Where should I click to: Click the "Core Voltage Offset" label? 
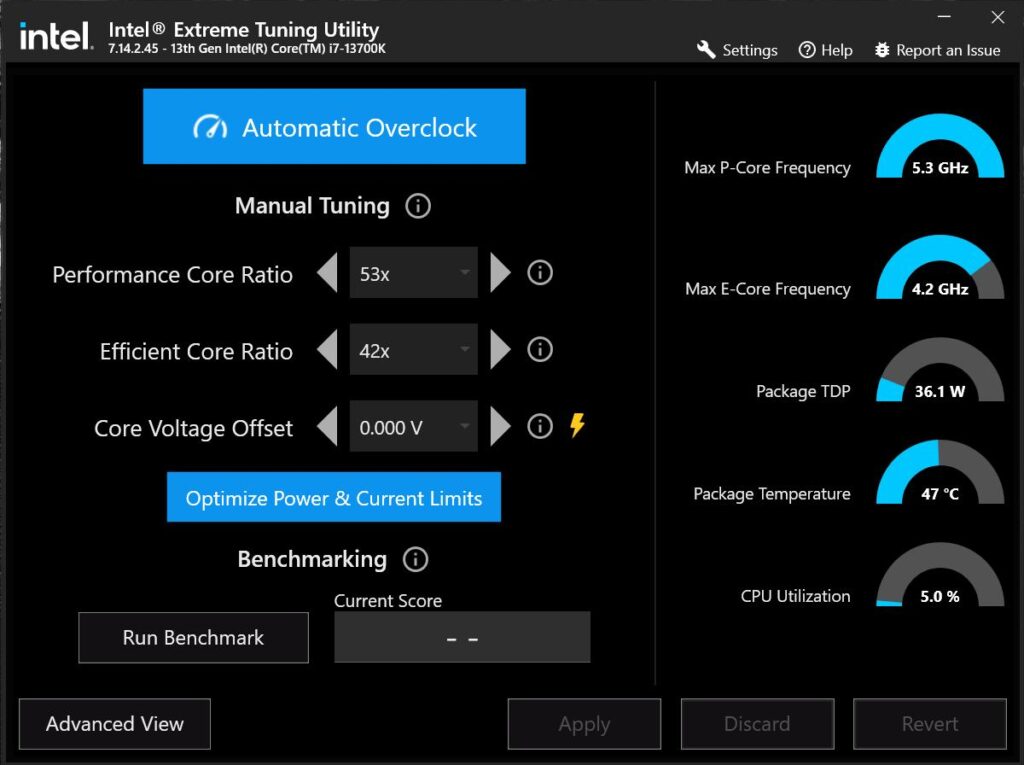pos(193,429)
